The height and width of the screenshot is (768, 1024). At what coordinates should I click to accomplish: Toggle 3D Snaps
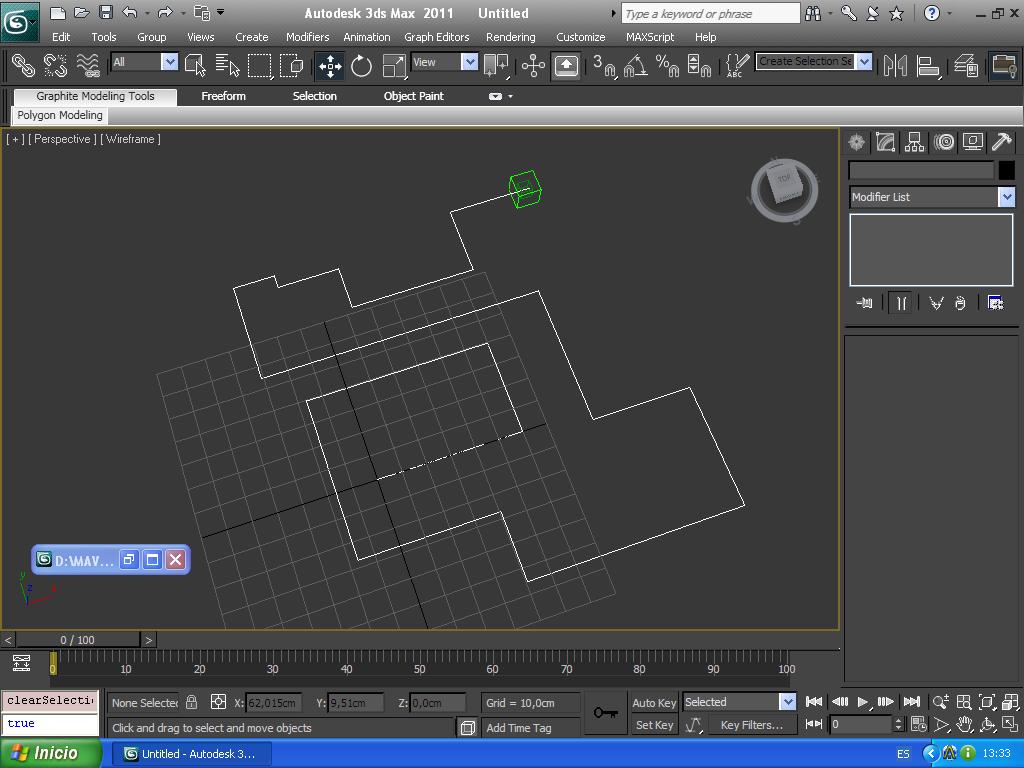(x=603, y=65)
